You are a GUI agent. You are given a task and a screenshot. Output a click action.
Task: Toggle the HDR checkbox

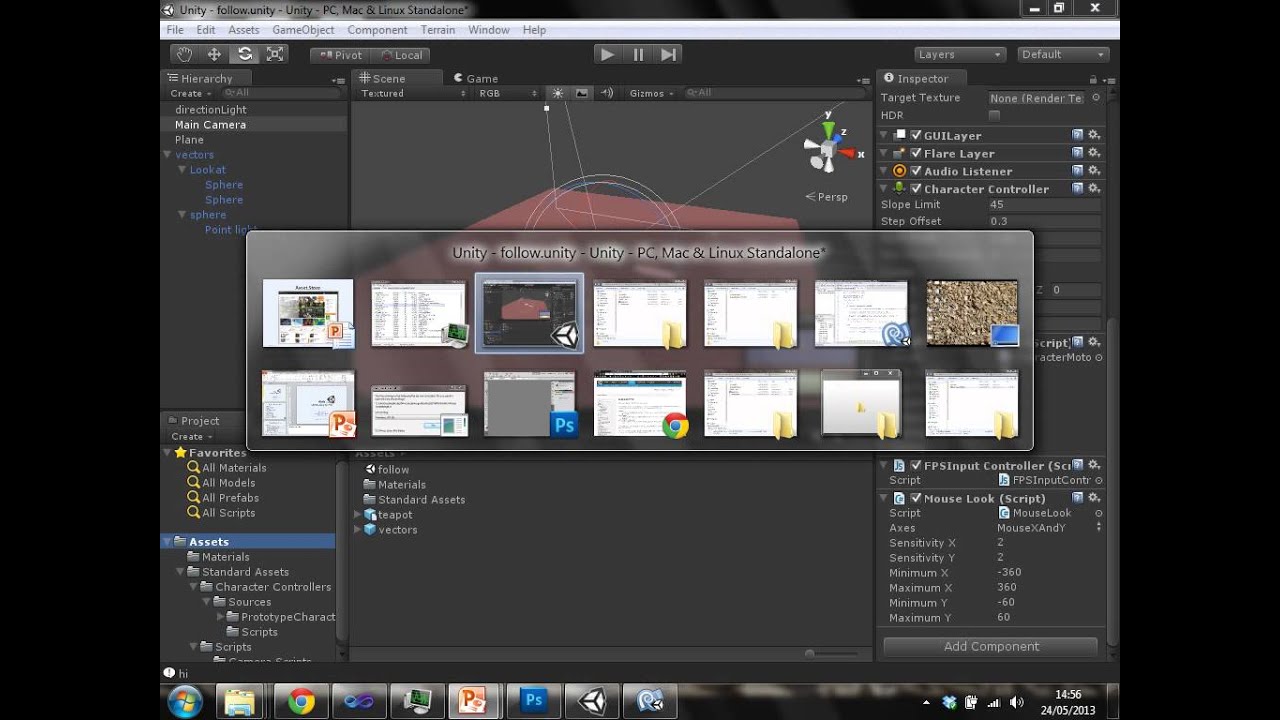point(994,115)
